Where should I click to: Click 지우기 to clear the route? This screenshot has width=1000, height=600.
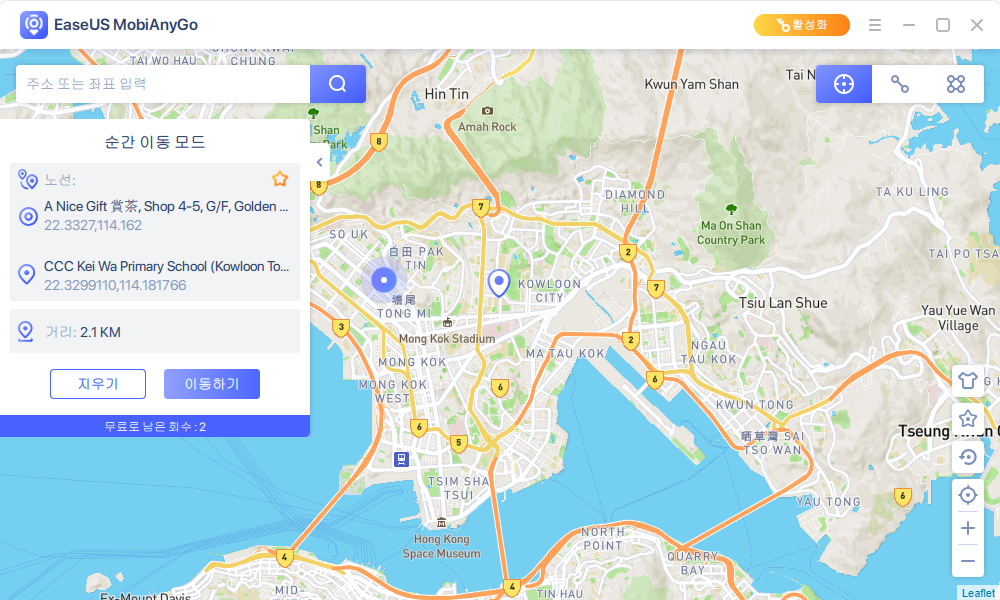coord(97,383)
